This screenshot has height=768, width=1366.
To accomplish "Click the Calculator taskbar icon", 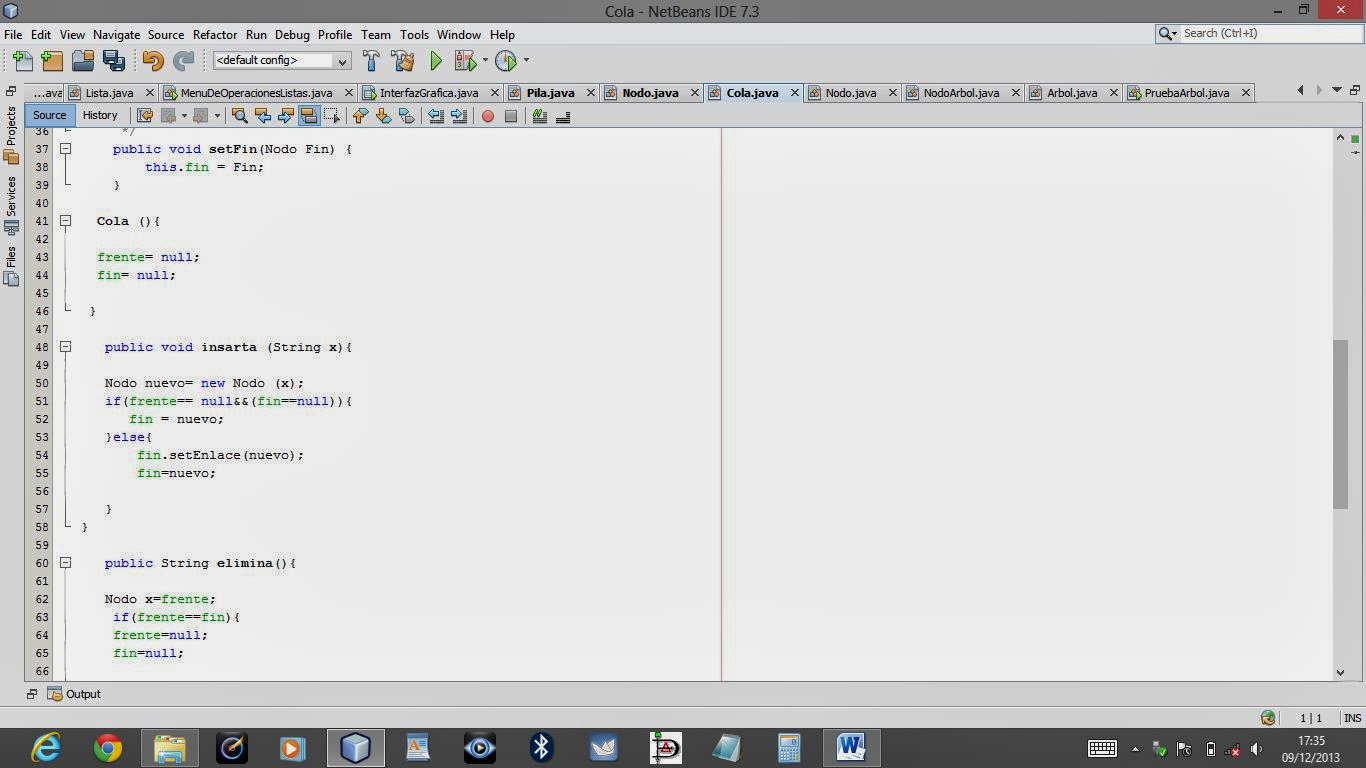I will coord(789,747).
